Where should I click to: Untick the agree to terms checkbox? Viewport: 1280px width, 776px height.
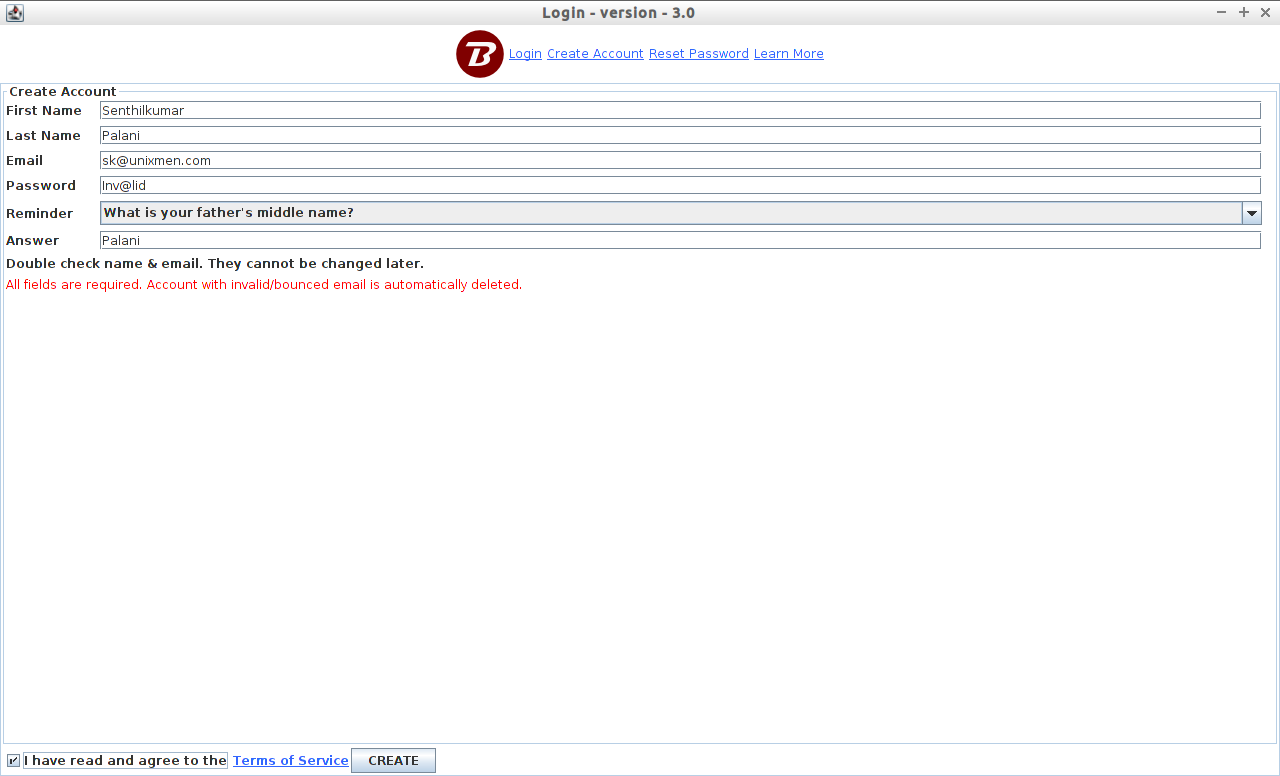click(13, 761)
